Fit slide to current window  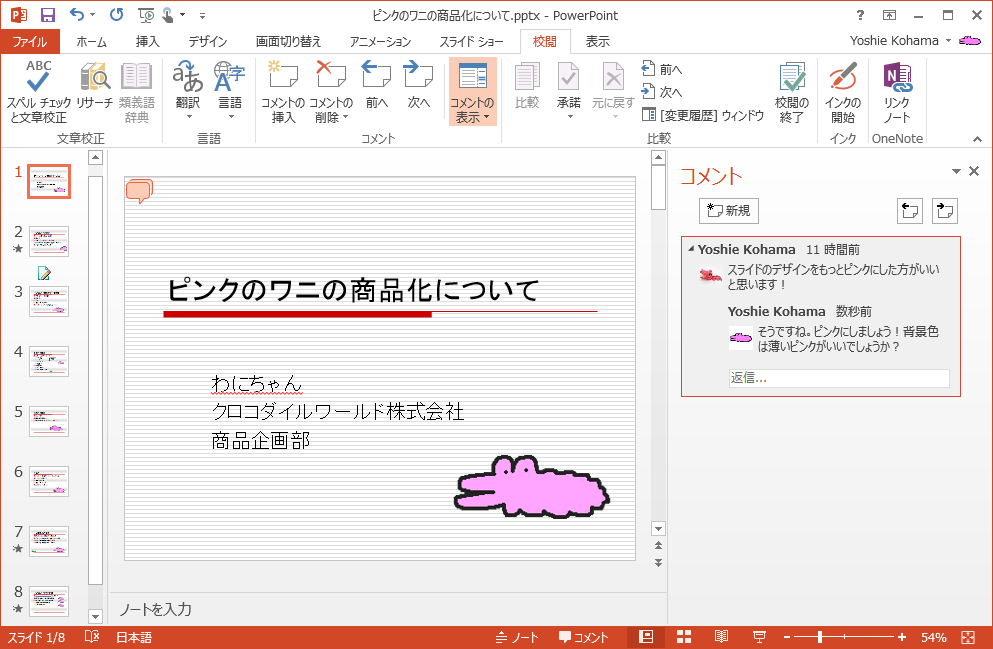click(968, 637)
